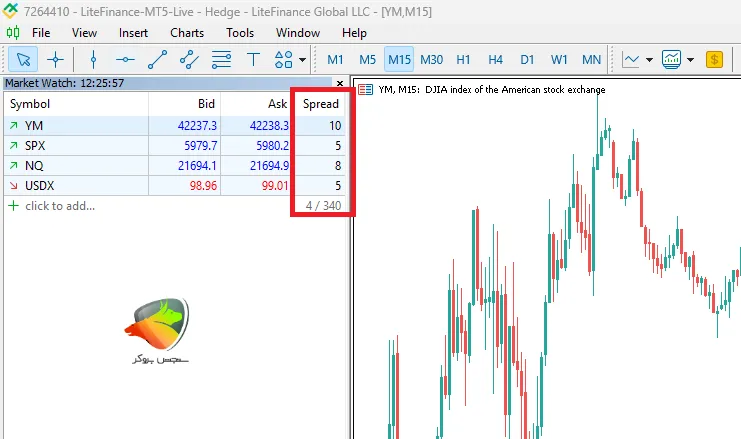Switch chart to M1 timeframe

coord(335,60)
